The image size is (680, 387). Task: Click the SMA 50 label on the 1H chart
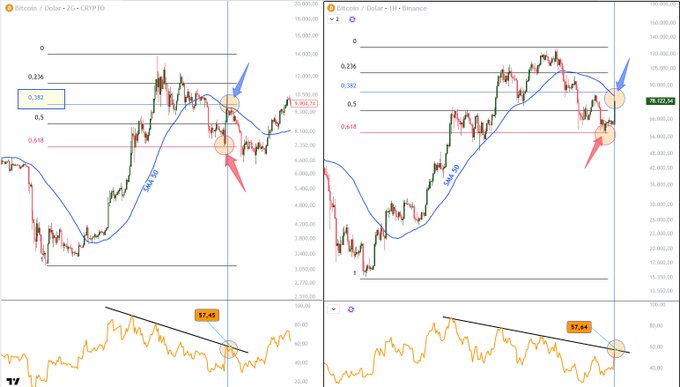451,175
